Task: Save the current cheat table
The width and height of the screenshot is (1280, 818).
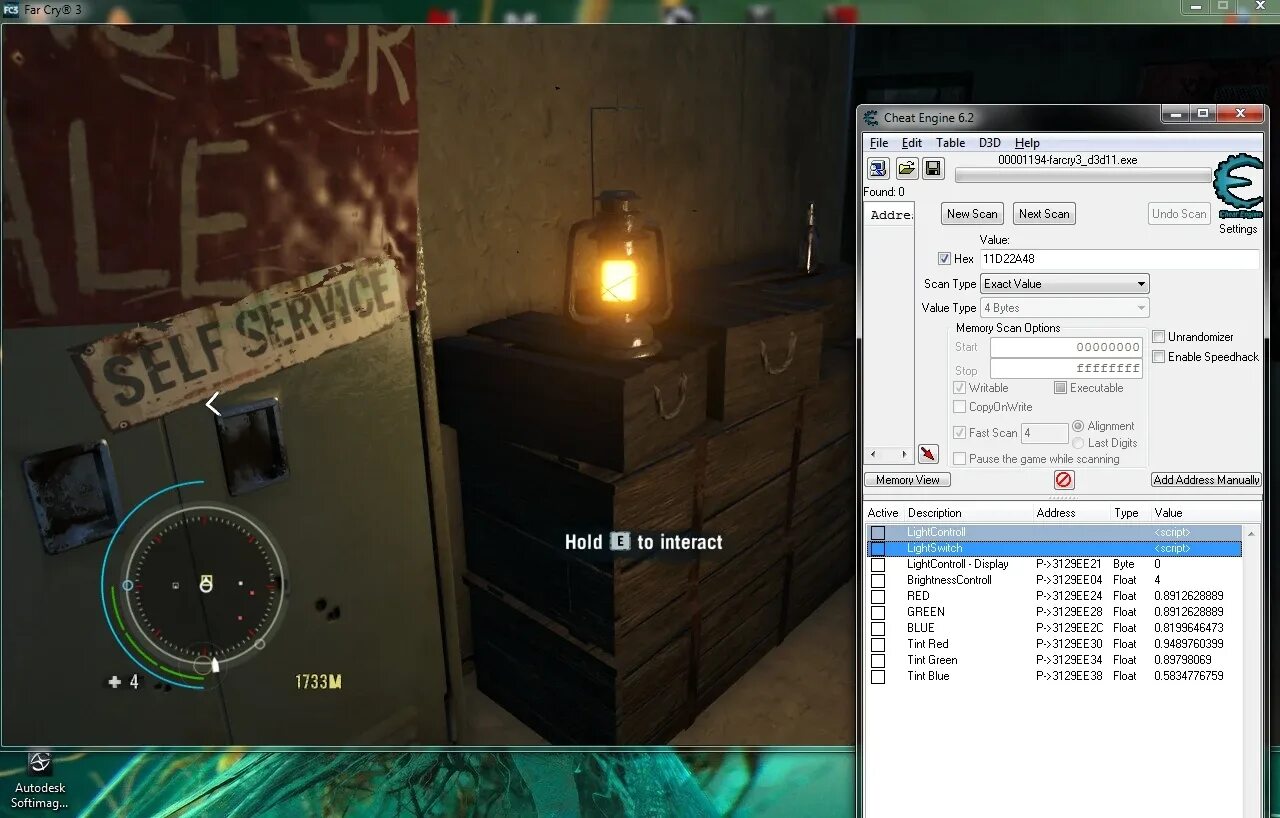Action: coord(933,167)
